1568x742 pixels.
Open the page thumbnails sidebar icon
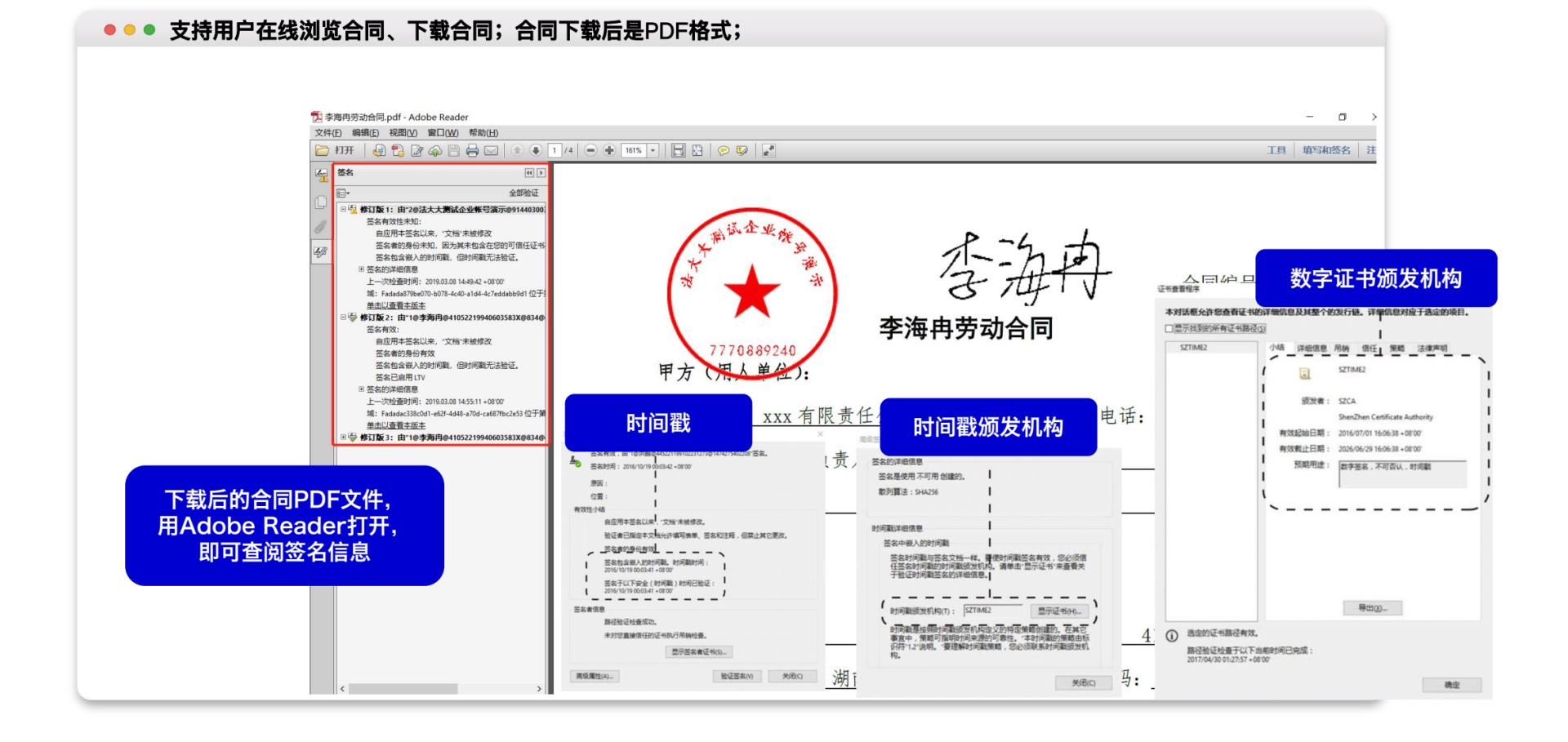(x=321, y=202)
